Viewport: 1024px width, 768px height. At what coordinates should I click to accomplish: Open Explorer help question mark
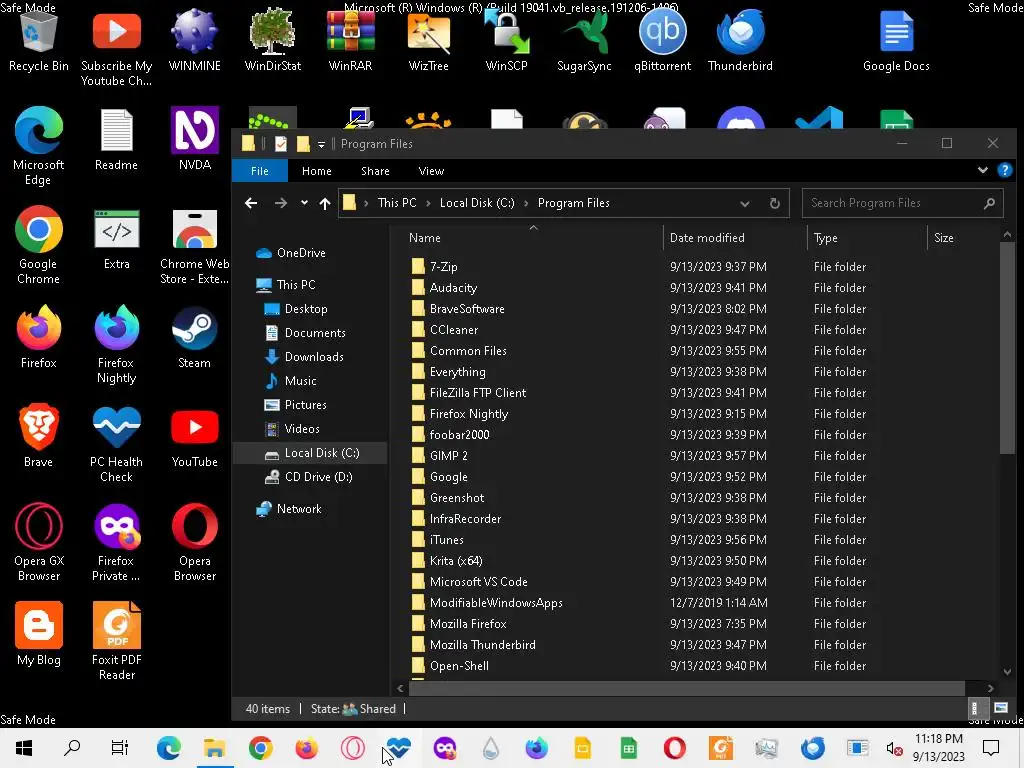point(1004,170)
